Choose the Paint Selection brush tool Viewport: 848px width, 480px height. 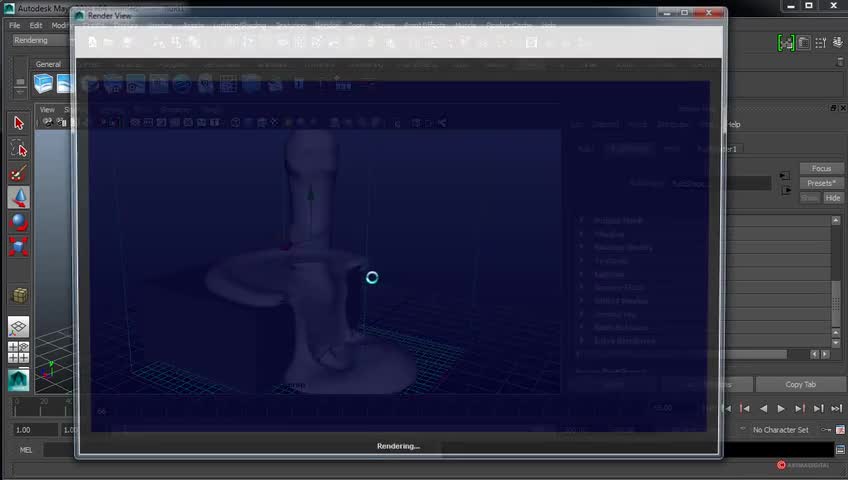pyautogui.click(x=18, y=174)
